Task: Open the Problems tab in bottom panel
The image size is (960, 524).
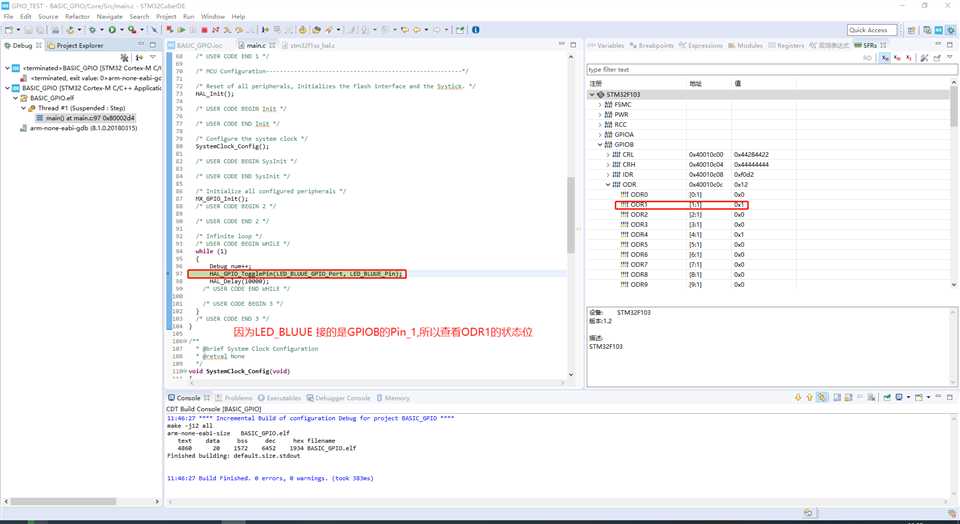Action: (x=233, y=398)
